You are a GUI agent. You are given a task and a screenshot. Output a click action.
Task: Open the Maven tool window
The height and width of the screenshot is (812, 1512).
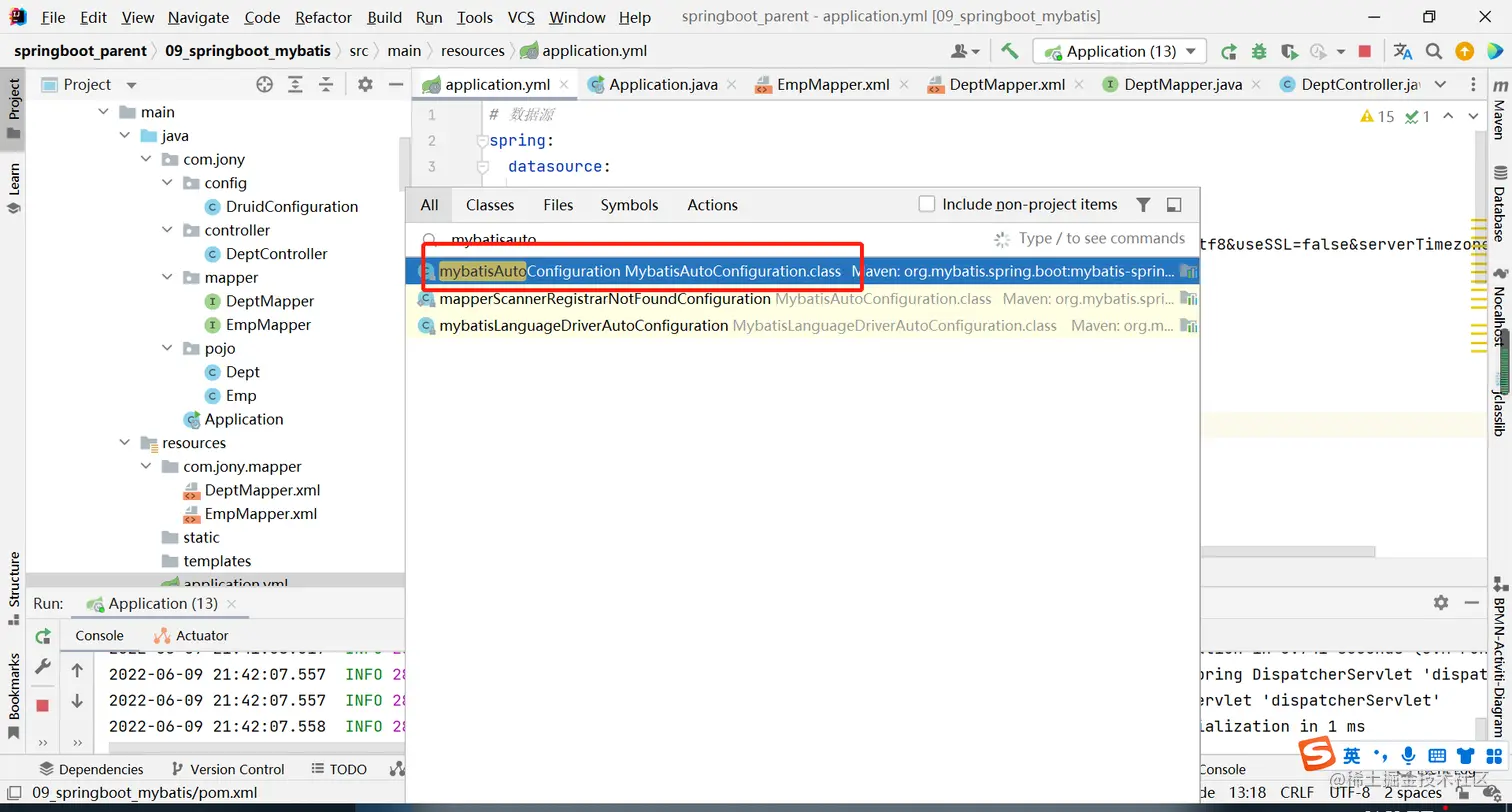[x=1499, y=107]
